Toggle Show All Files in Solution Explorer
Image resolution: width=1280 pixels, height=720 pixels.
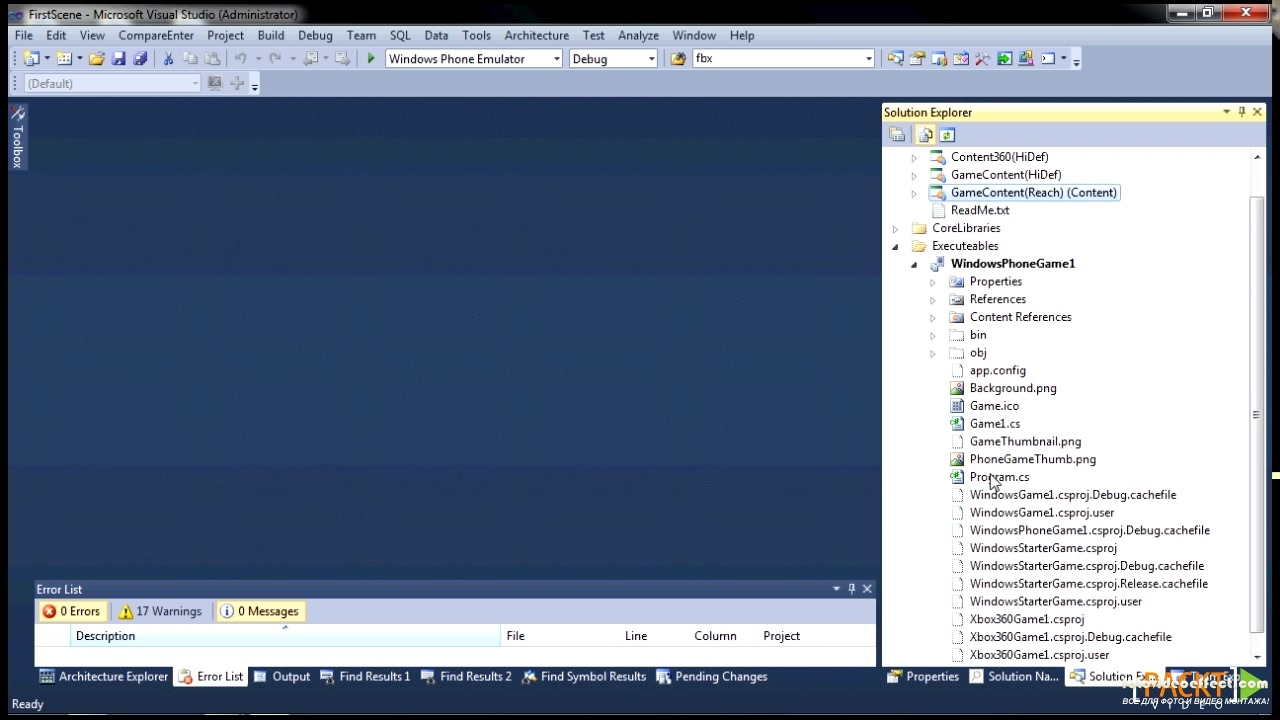[925, 135]
